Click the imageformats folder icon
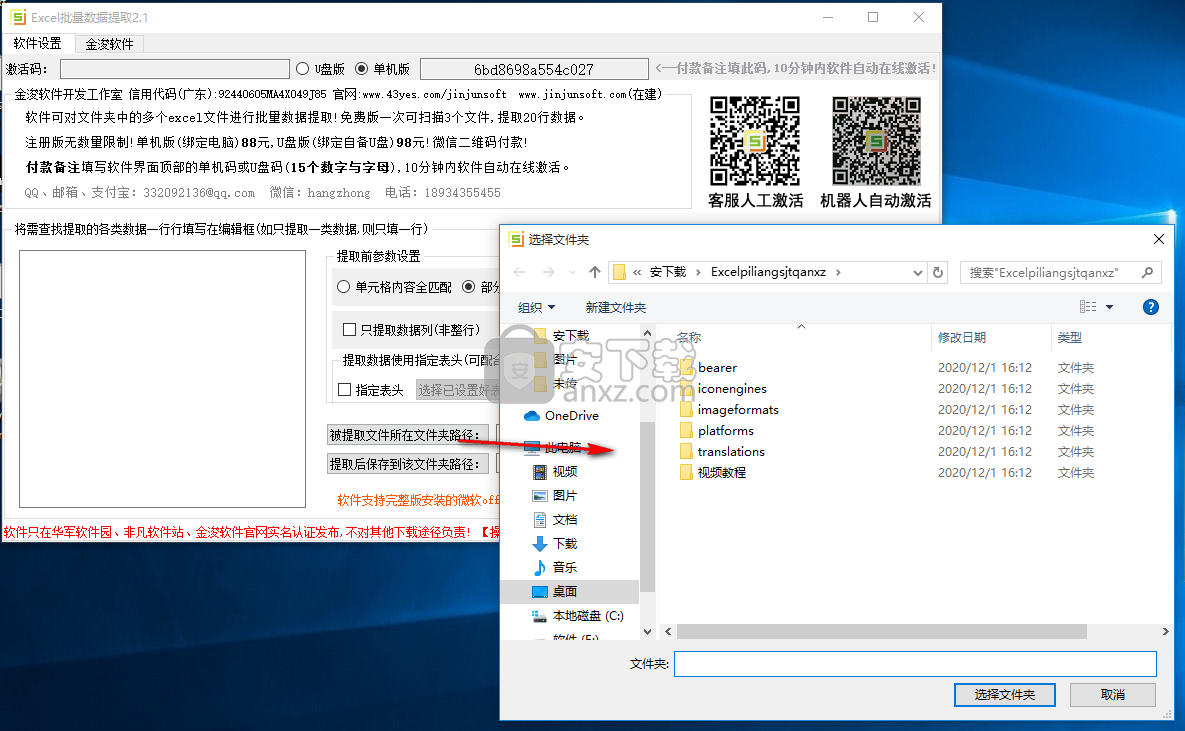The image size is (1185, 731). pyautogui.click(x=686, y=410)
